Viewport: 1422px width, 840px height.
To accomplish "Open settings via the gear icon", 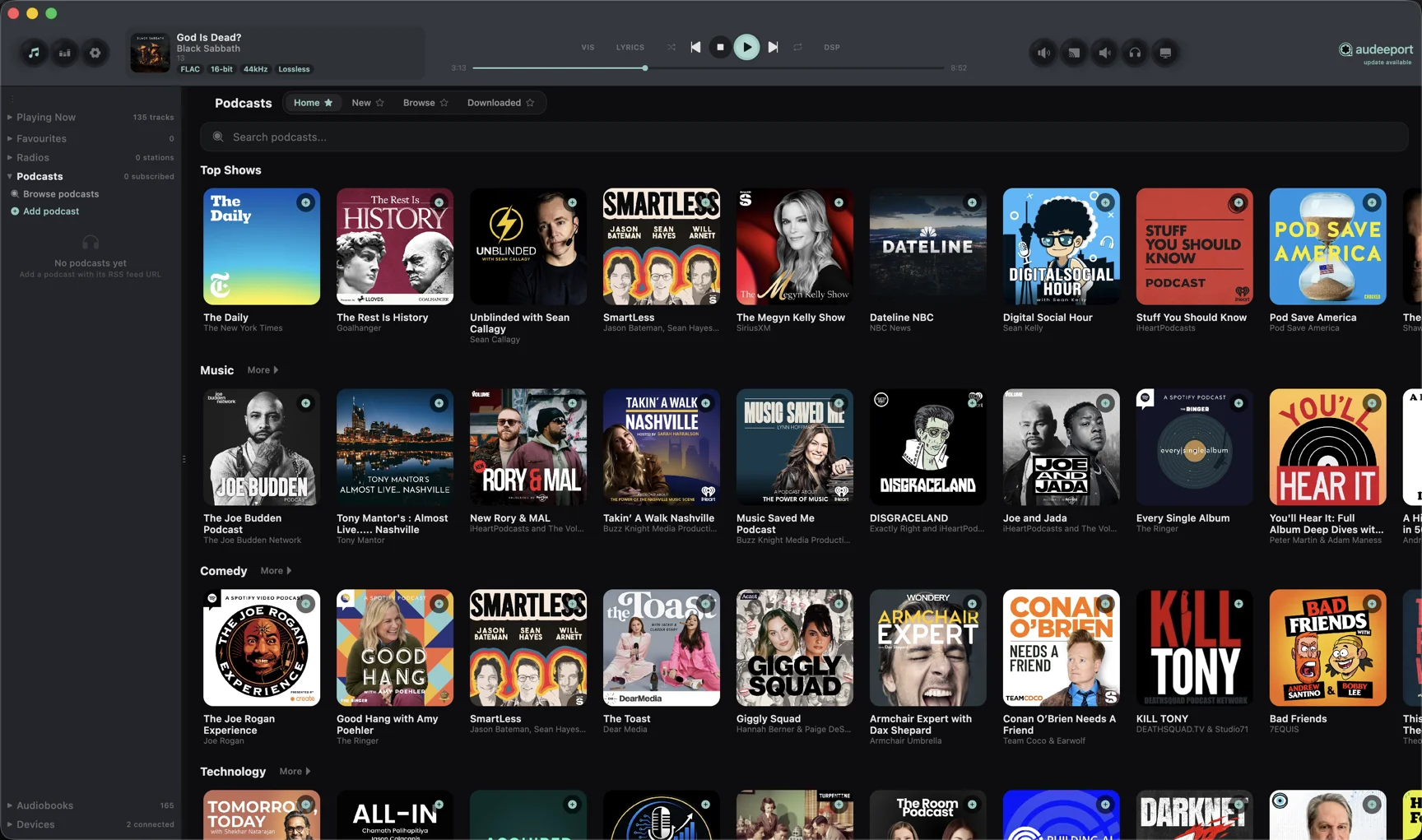I will (95, 53).
